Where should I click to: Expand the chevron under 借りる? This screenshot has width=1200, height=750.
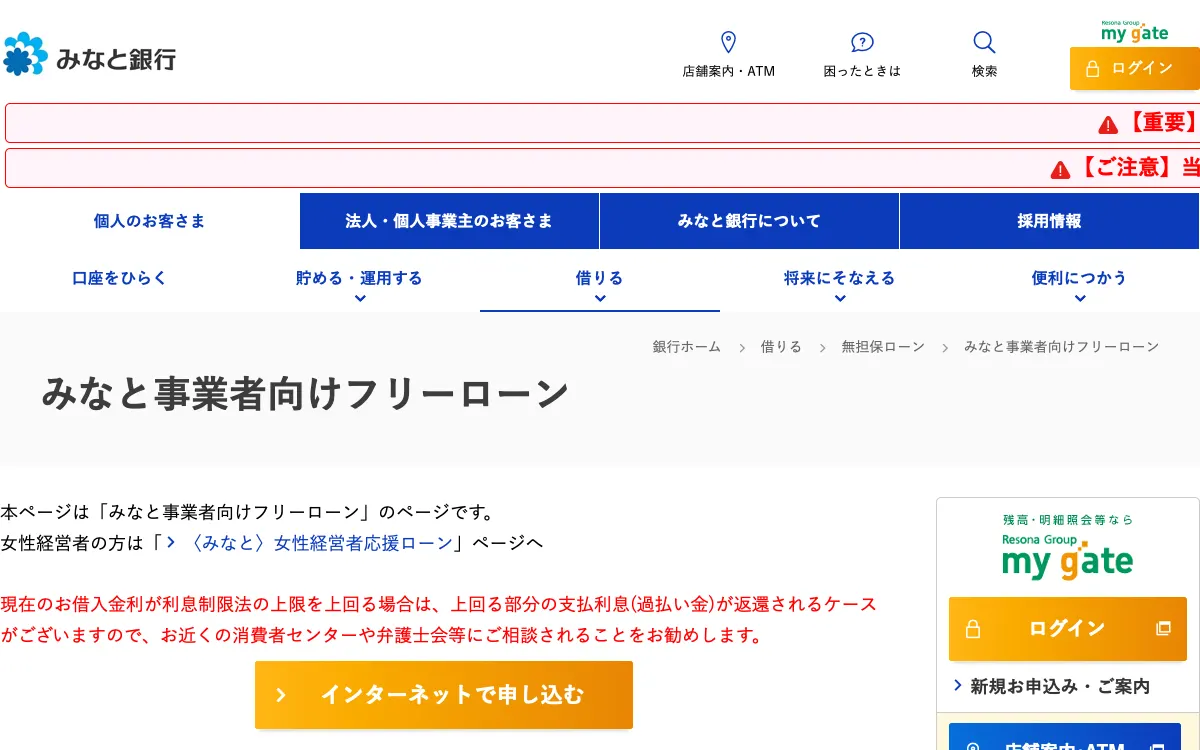pos(600,298)
